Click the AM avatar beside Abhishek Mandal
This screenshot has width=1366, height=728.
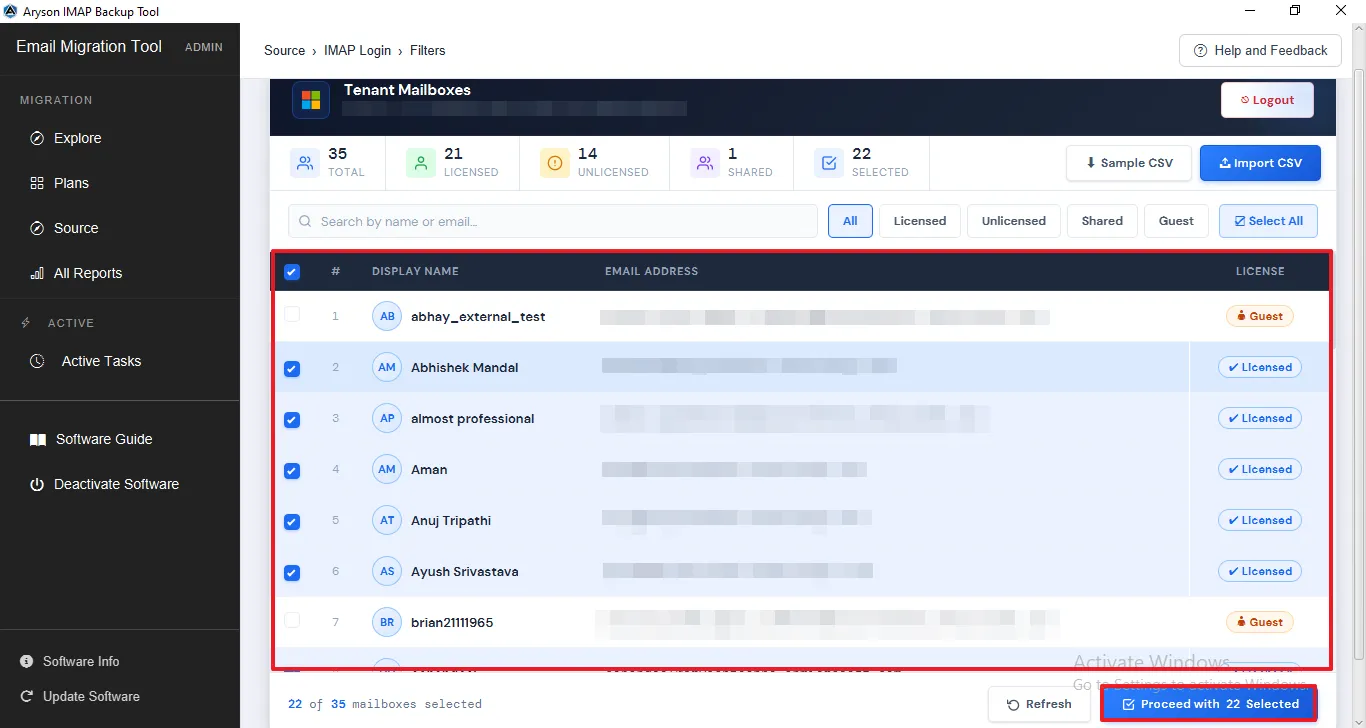(x=386, y=367)
